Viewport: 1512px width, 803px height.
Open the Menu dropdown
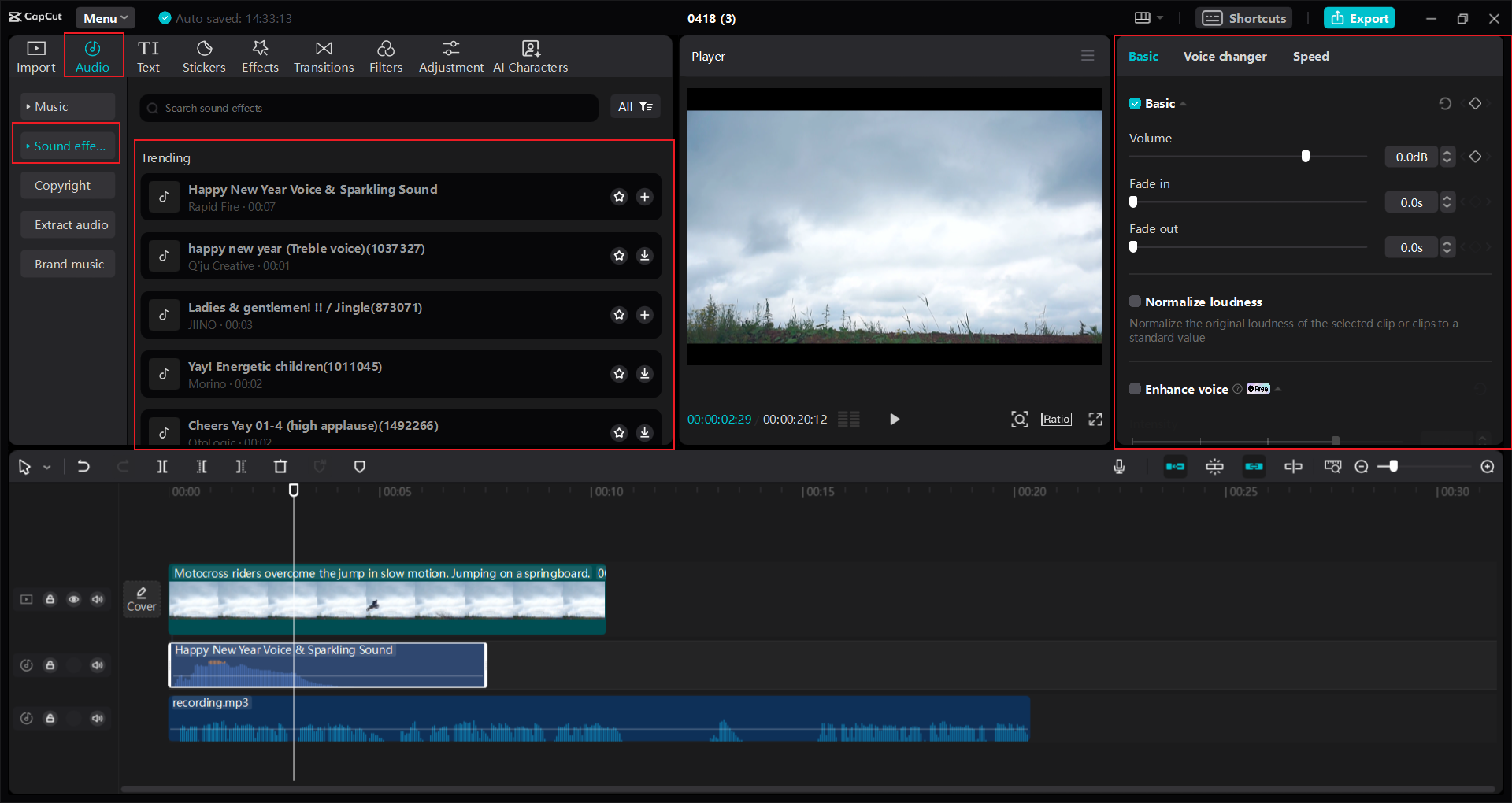tap(105, 17)
